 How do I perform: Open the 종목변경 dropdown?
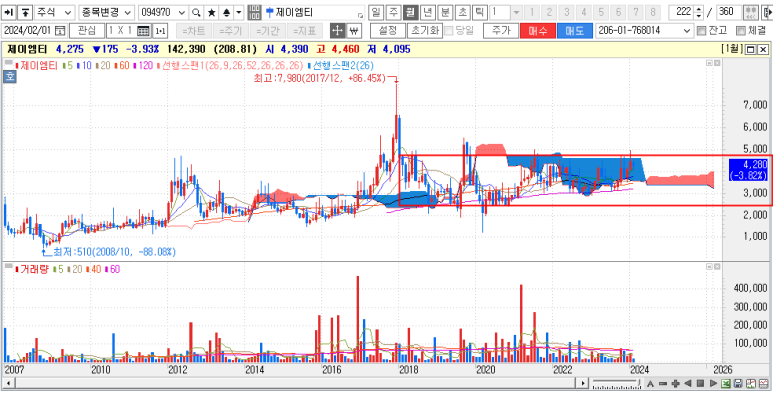tap(127, 12)
